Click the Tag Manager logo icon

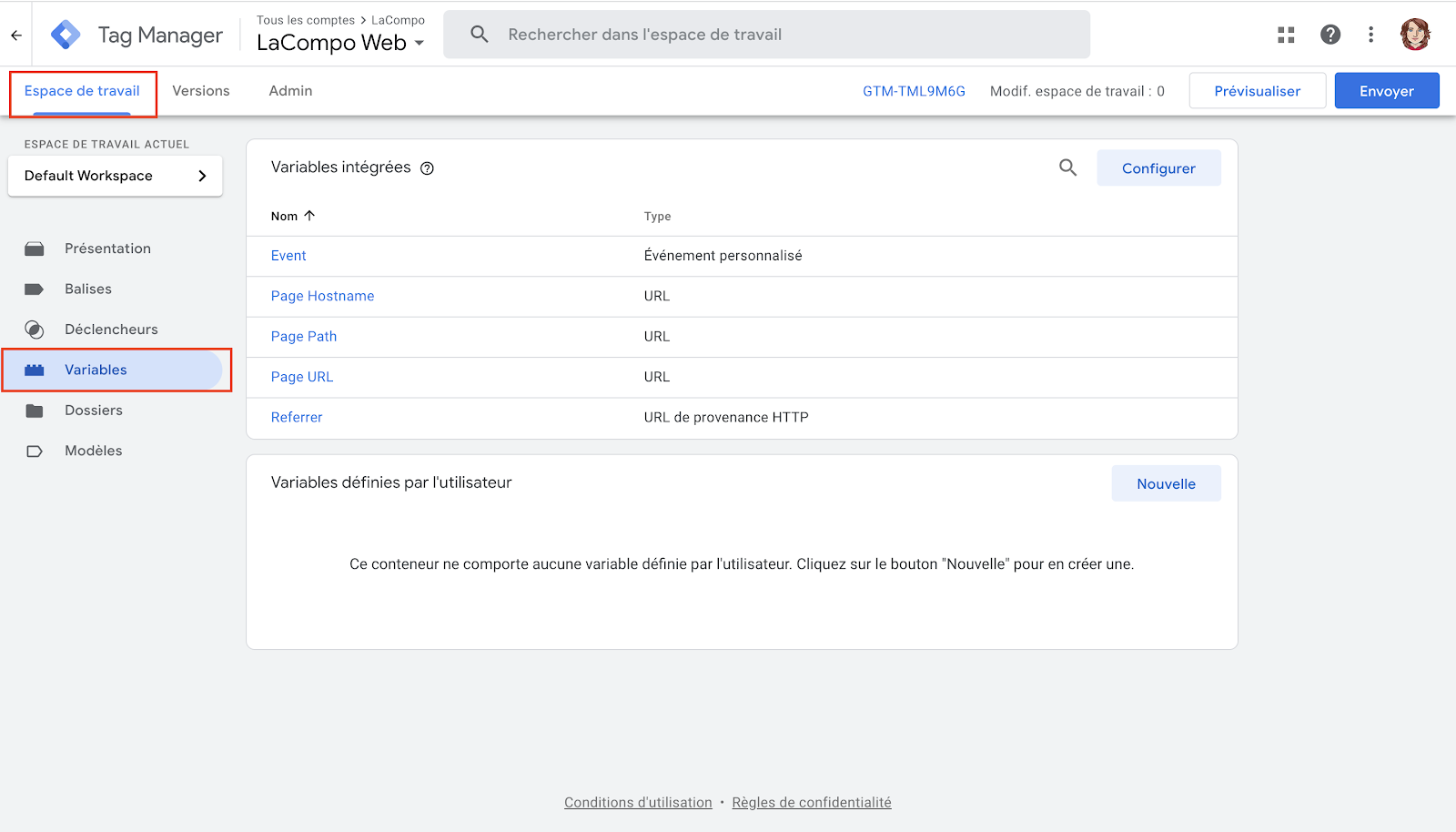(x=66, y=35)
